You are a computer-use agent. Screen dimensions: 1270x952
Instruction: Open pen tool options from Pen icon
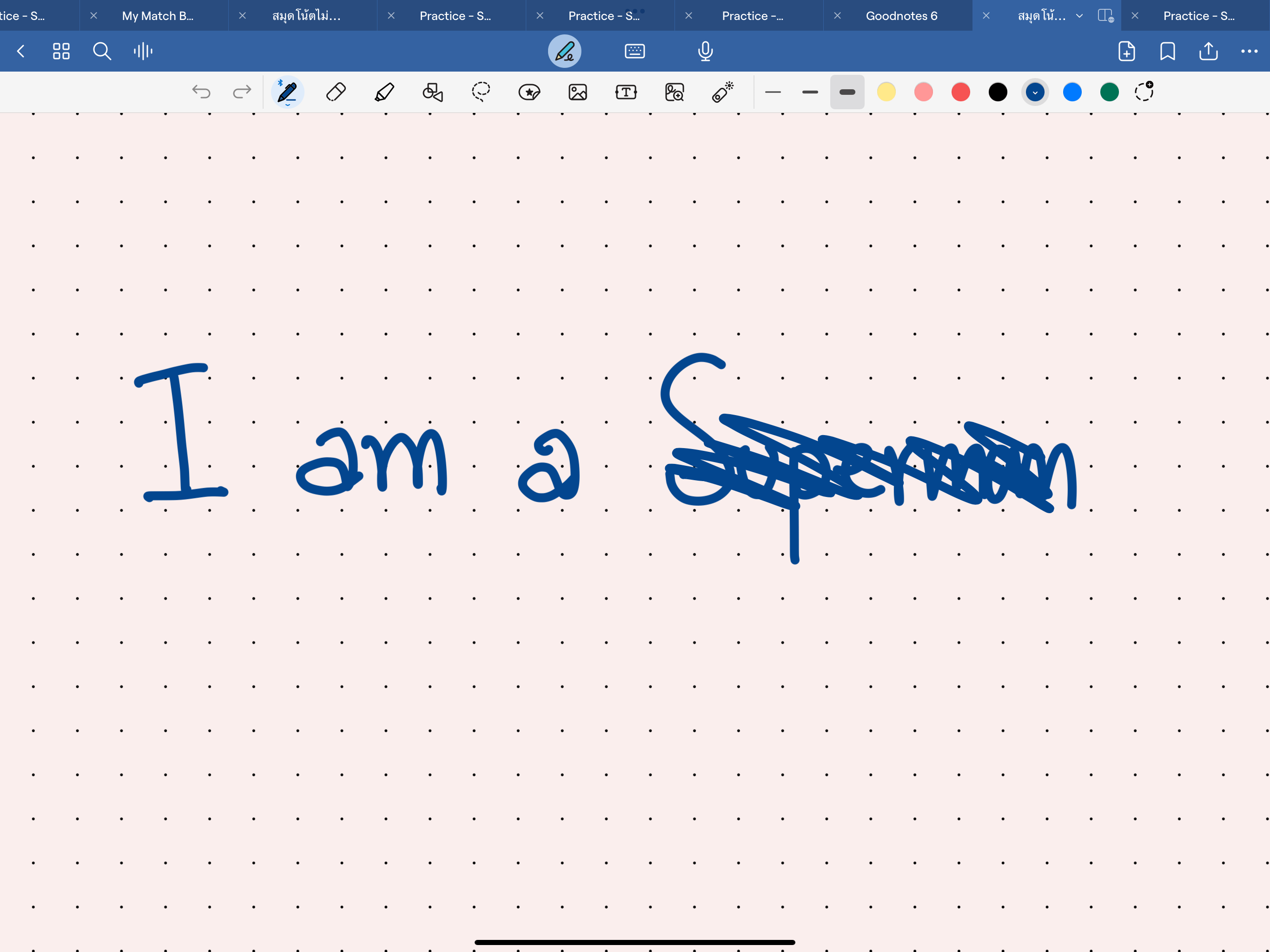click(x=287, y=92)
